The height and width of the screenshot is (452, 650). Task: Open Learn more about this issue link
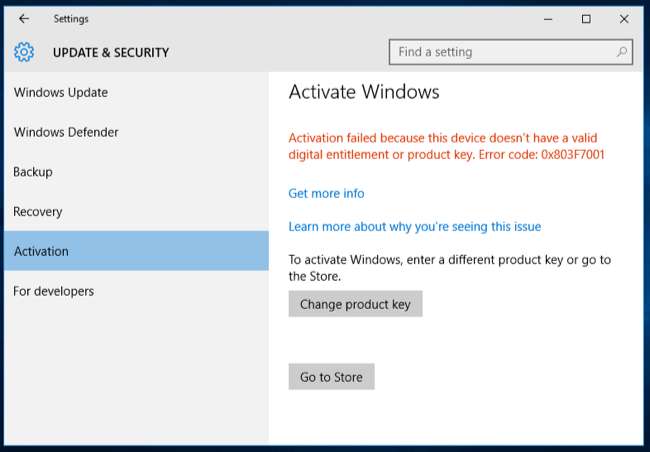(x=414, y=226)
